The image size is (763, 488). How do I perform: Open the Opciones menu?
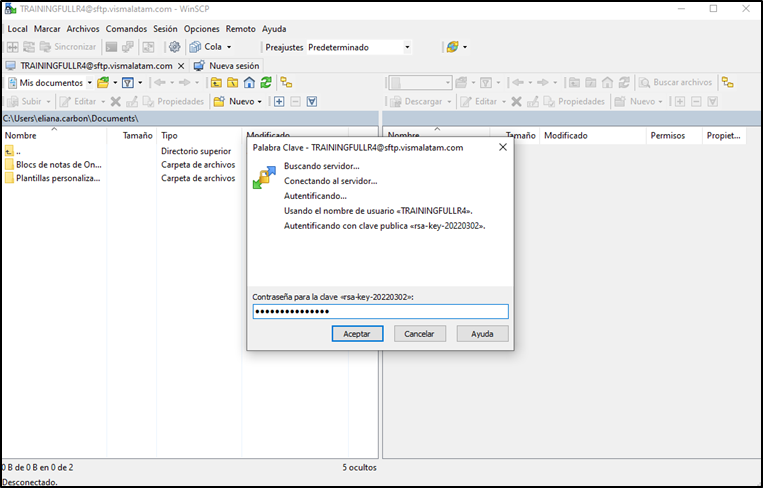(x=201, y=29)
